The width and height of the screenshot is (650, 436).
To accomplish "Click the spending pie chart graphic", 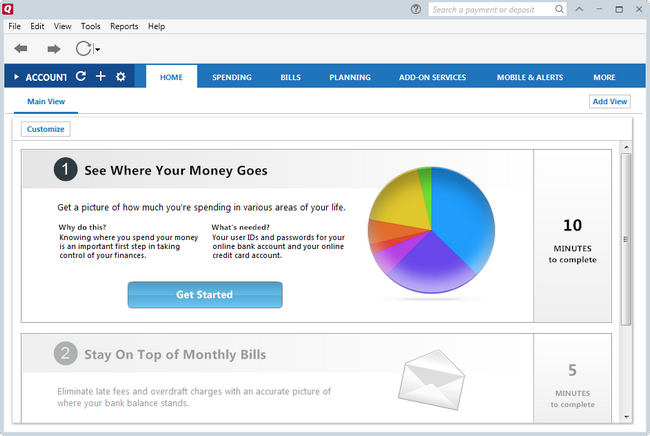I will click(x=431, y=230).
